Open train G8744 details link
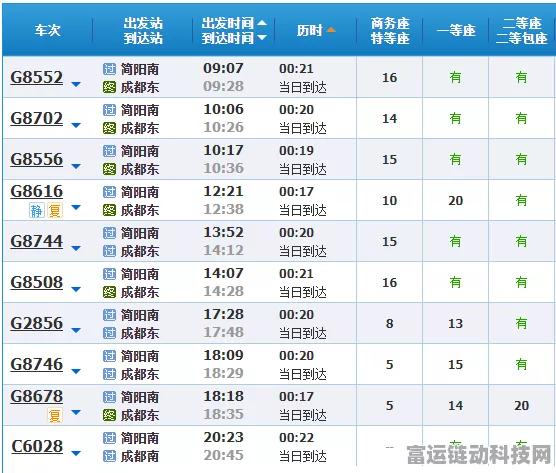Viewport: 556px width, 473px height. pyautogui.click(x=37, y=241)
